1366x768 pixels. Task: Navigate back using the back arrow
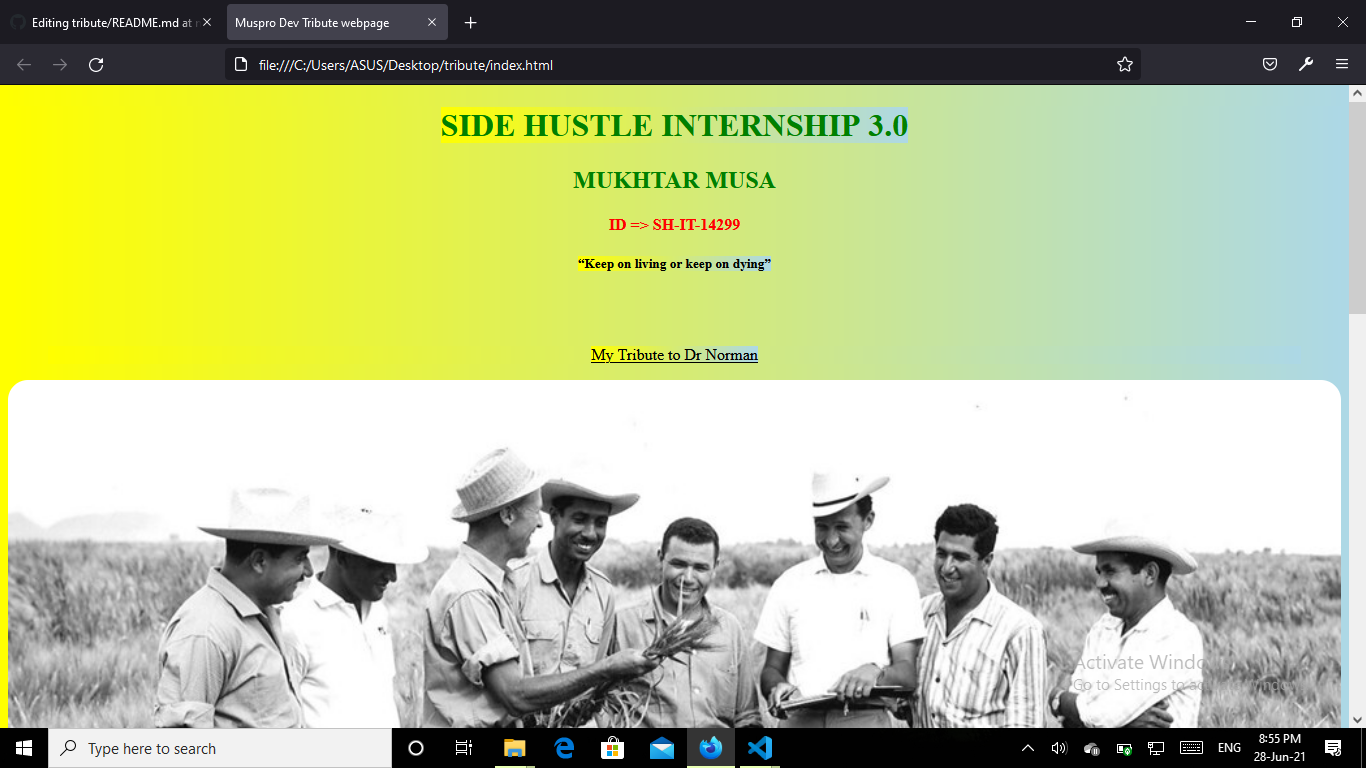(x=22, y=64)
